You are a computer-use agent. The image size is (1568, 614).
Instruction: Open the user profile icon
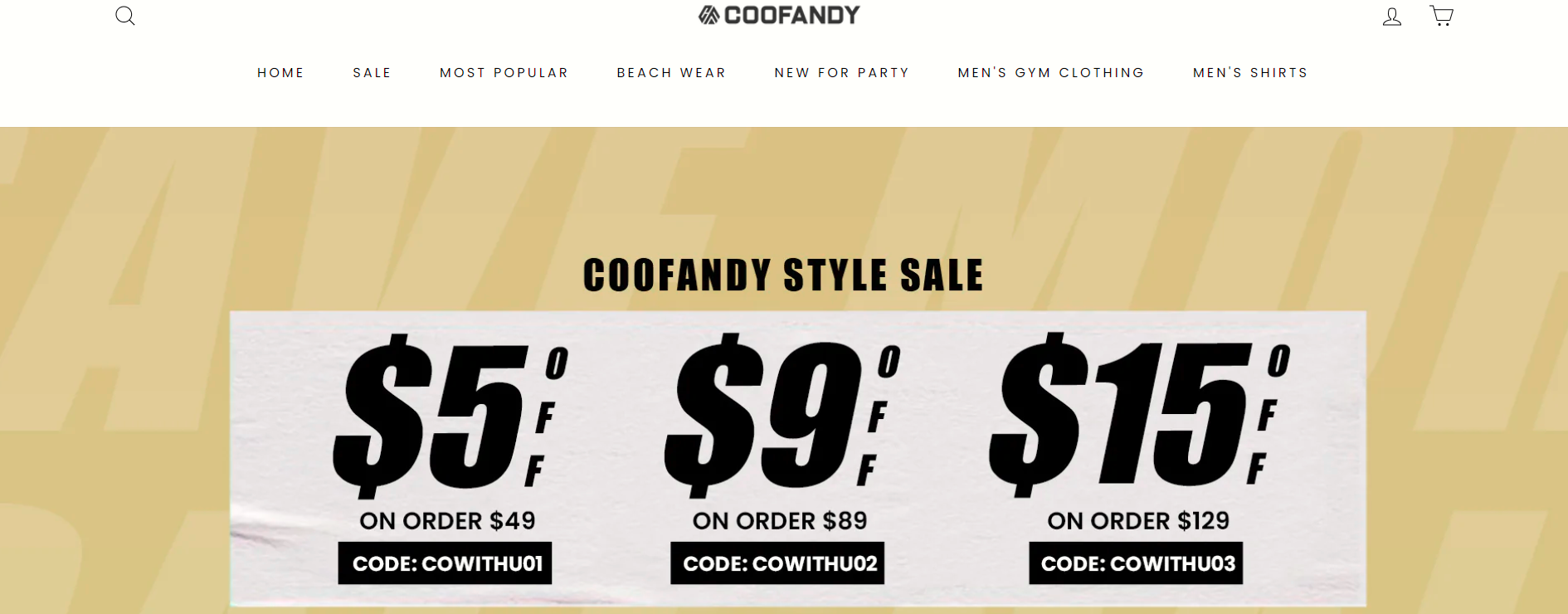[x=1392, y=16]
